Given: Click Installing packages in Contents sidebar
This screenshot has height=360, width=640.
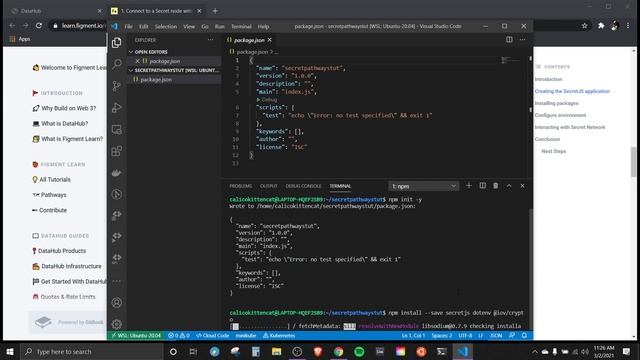Looking at the screenshot, I should (x=556, y=103).
